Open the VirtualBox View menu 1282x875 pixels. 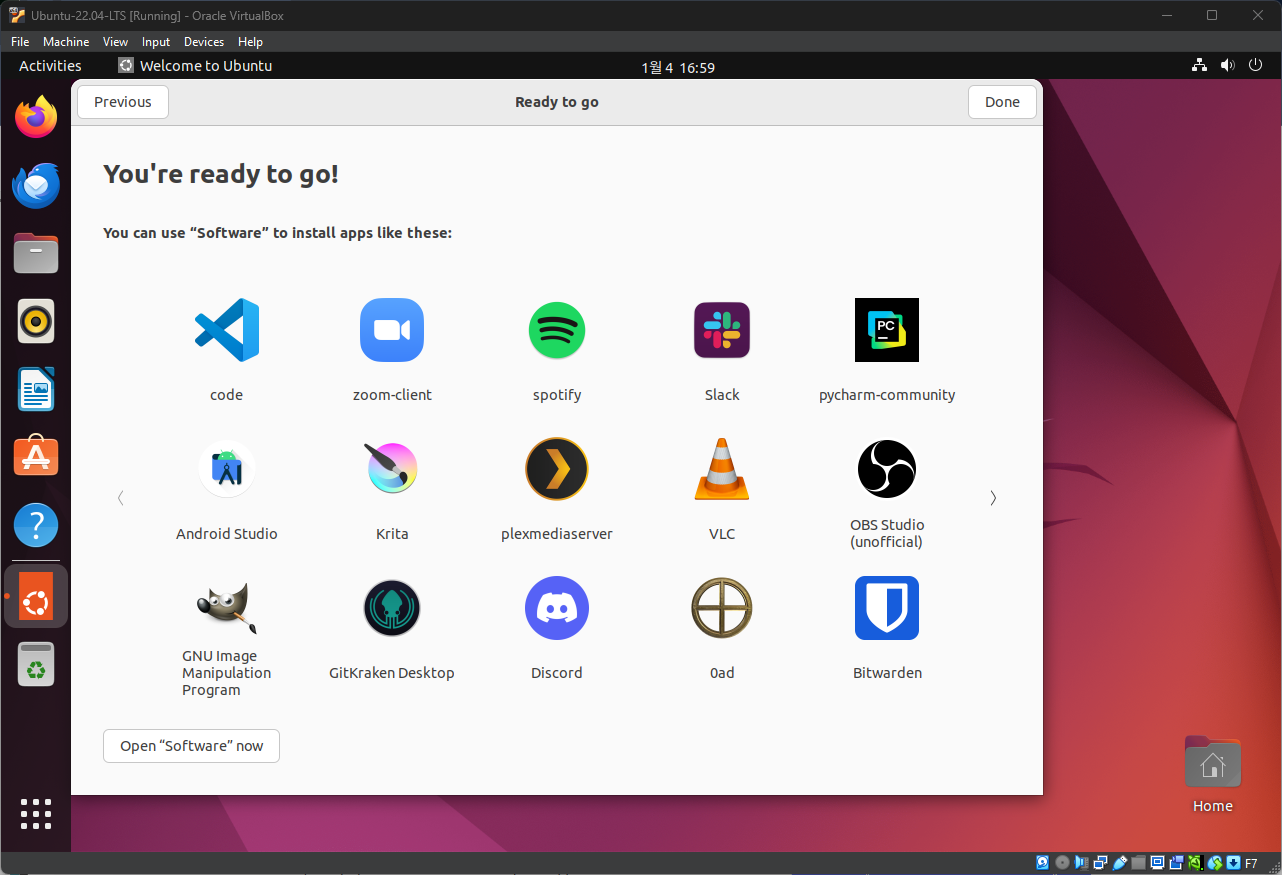tap(115, 42)
